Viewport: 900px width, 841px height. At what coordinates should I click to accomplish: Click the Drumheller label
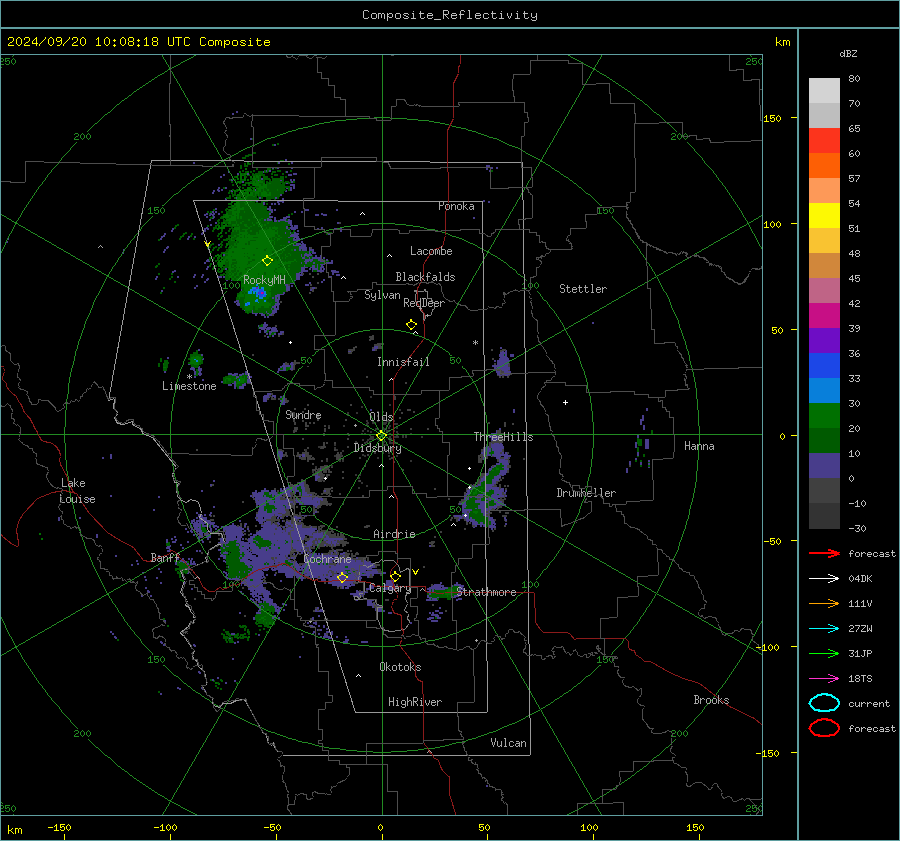(x=586, y=493)
